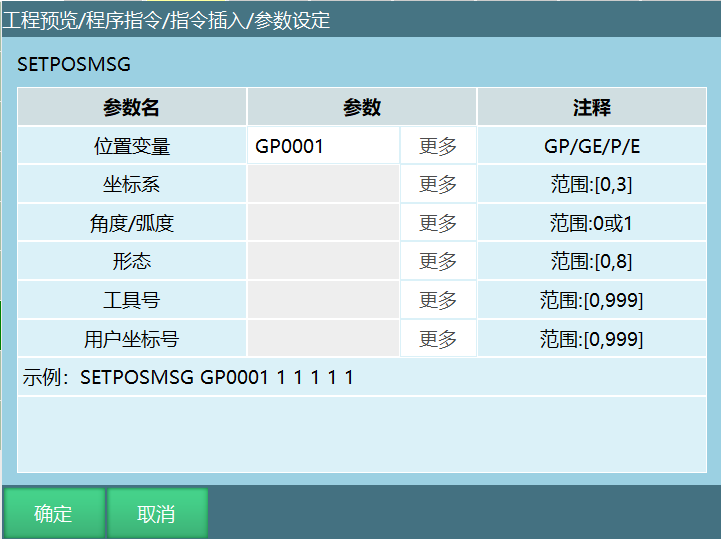Click the 参数名 column header
Screen dimensions: 721x539
[x=132, y=107]
